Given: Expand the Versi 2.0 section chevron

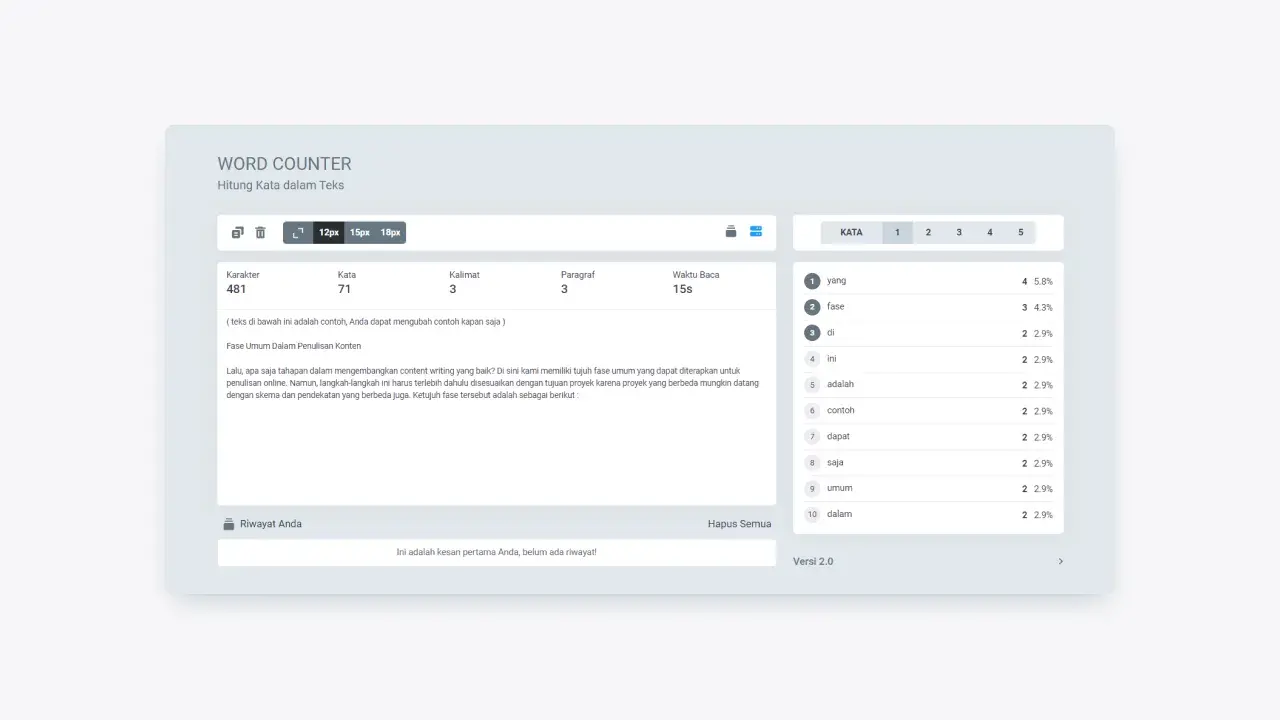Looking at the screenshot, I should pos(1061,561).
